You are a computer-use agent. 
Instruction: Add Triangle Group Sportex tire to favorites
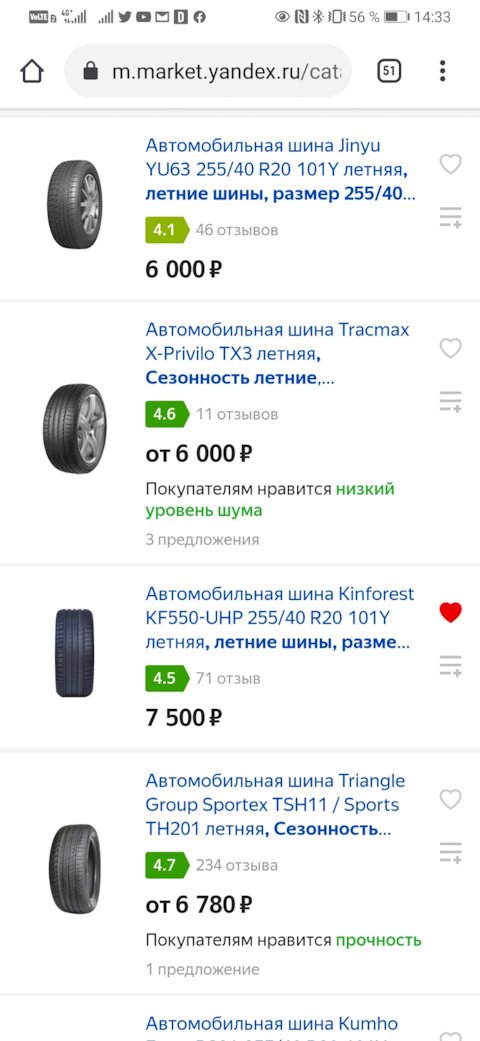coord(451,799)
